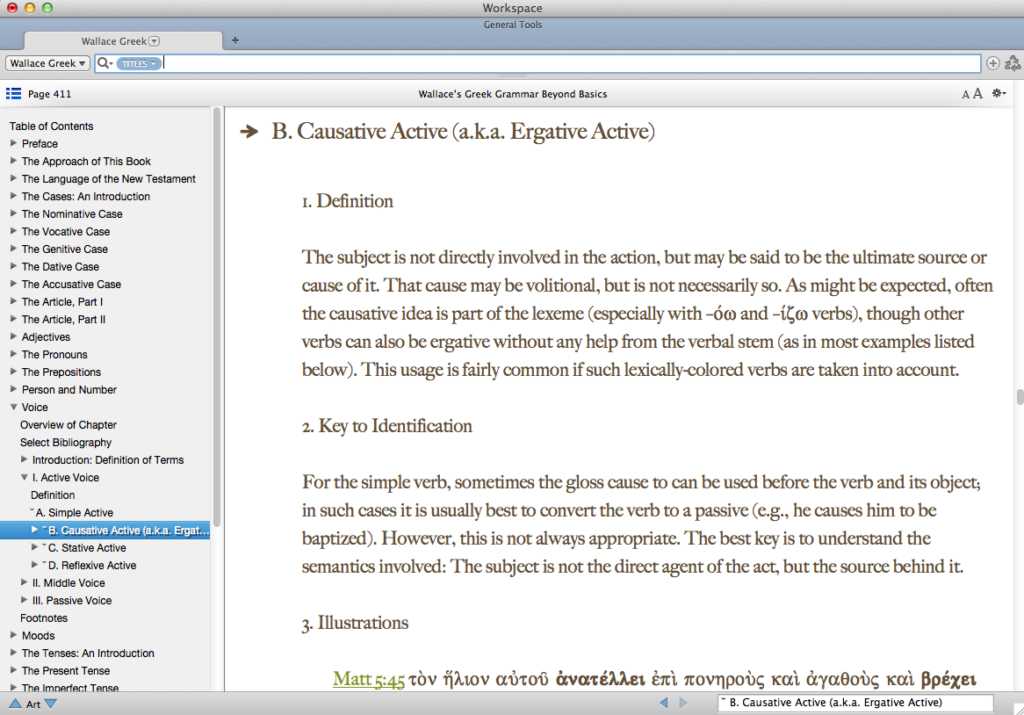Click the arrow marker beside Causative Active heading
This screenshot has width=1024, height=715.
click(x=247, y=131)
